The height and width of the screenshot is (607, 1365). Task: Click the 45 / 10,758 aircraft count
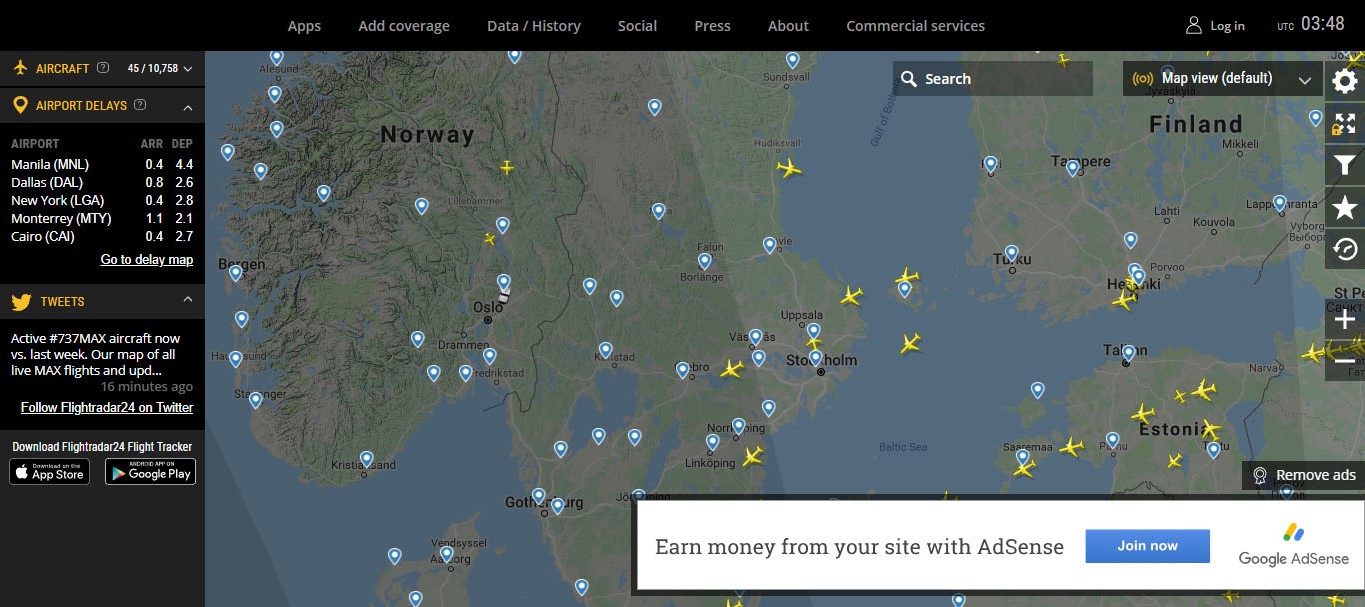(x=153, y=68)
